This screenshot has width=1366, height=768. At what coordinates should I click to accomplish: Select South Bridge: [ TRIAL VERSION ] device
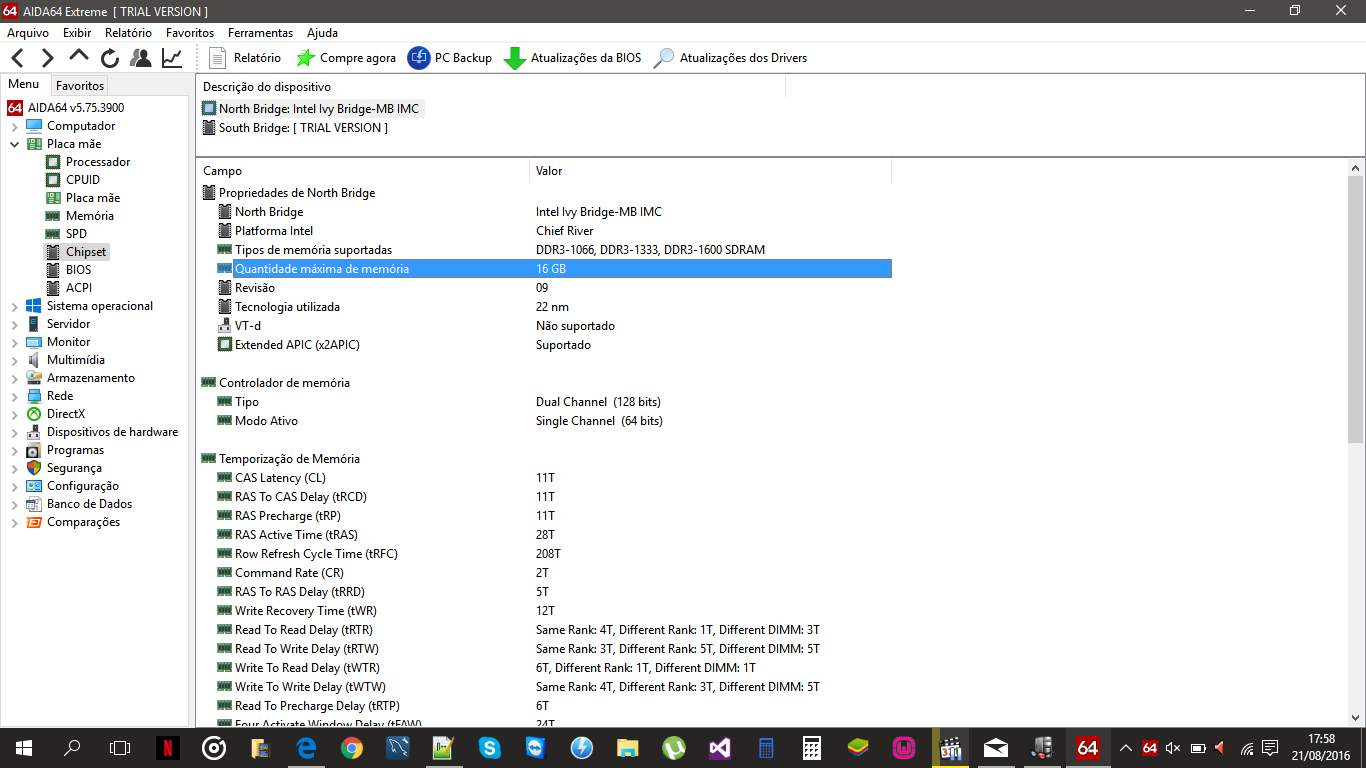[295, 128]
